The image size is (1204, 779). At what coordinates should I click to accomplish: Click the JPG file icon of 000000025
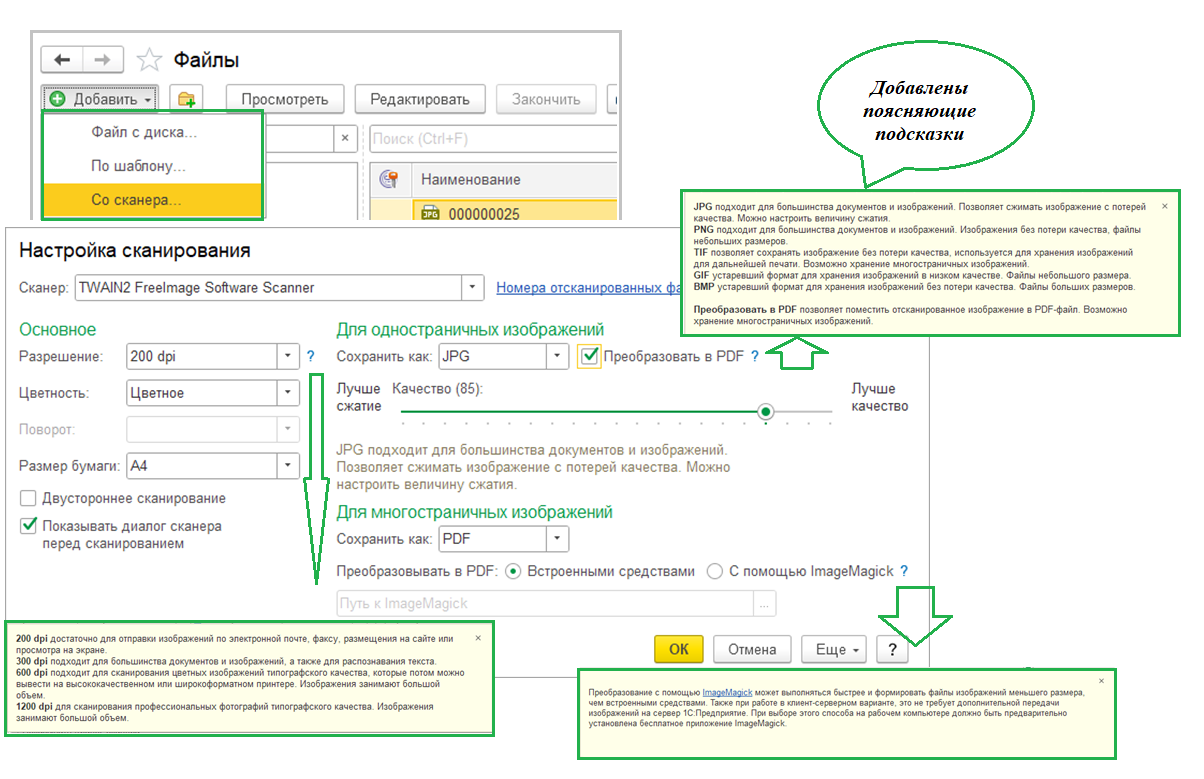pos(430,213)
